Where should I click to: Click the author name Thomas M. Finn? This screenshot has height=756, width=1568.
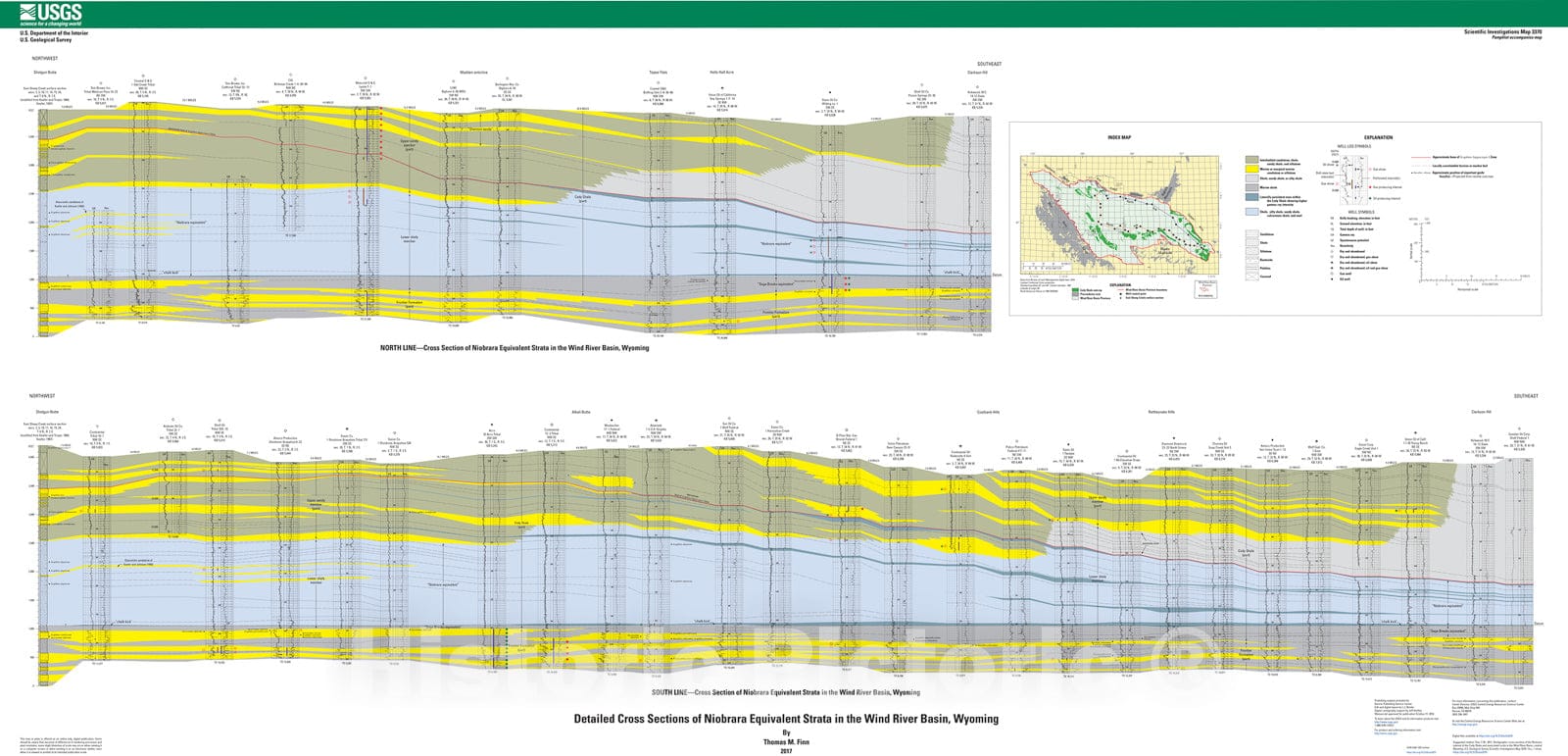786,742
